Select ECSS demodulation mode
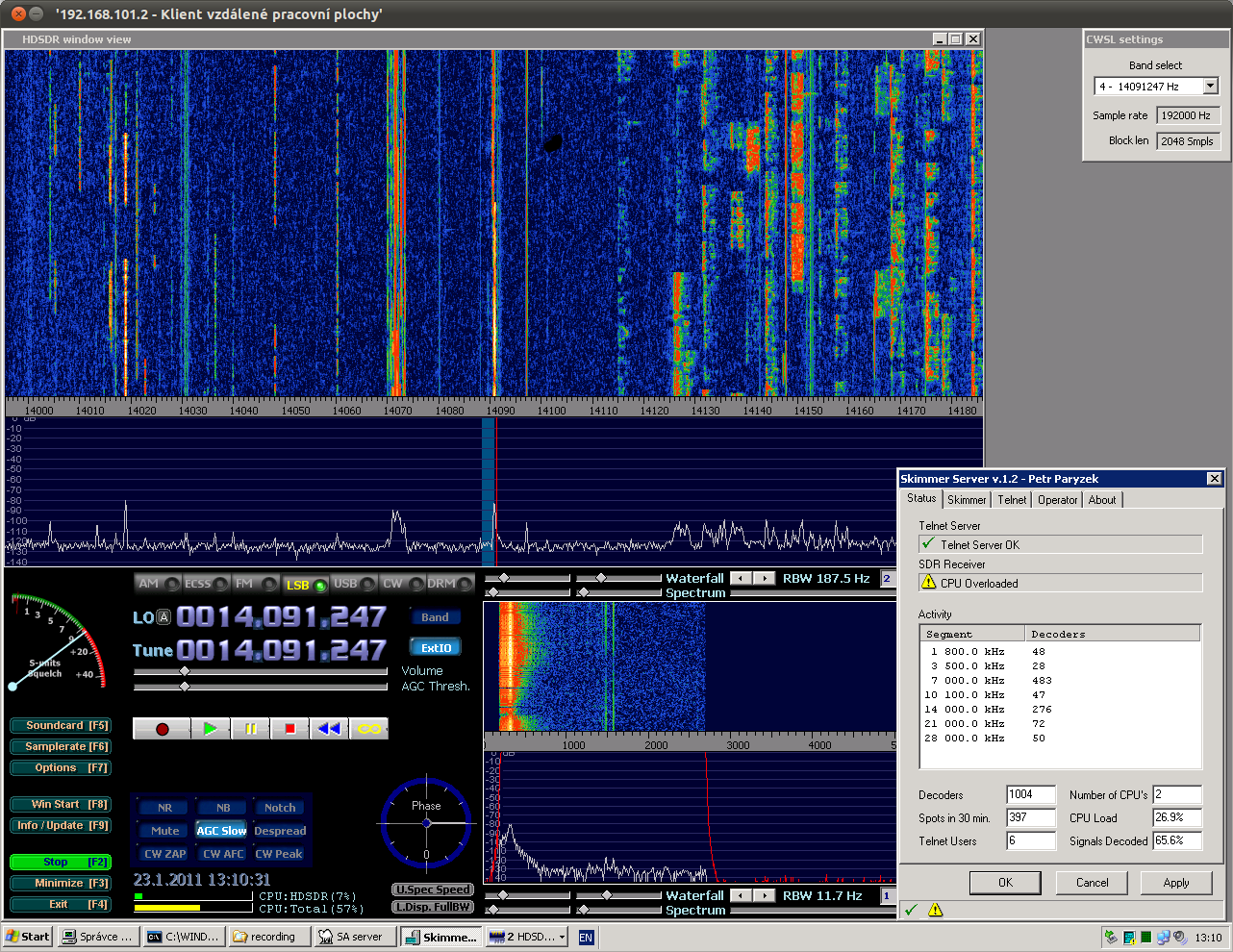The image size is (1233, 952). 206,584
